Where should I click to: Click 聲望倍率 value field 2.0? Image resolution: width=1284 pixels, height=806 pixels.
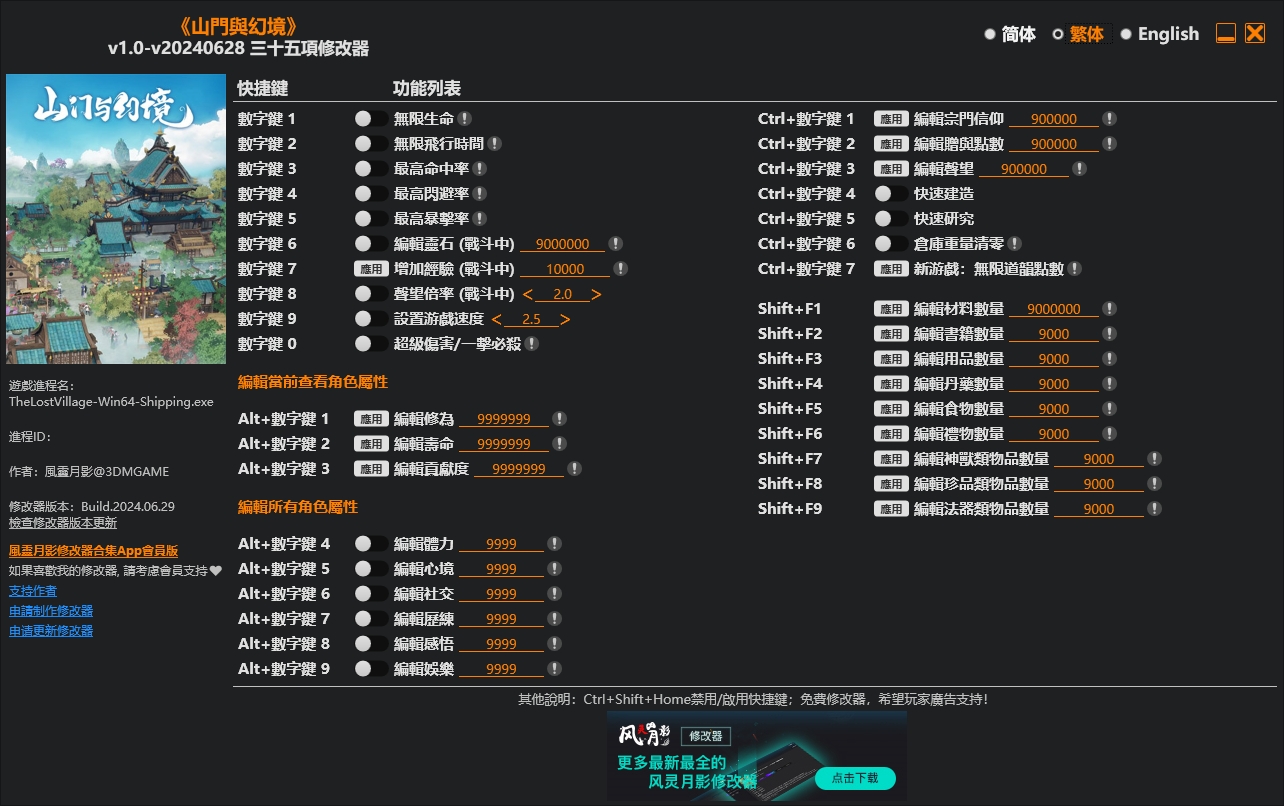click(562, 295)
